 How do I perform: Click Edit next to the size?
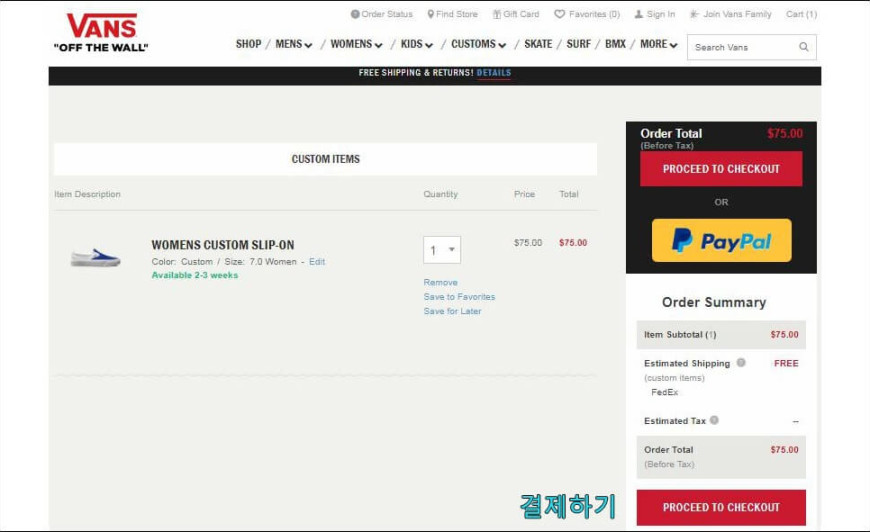coord(317,261)
